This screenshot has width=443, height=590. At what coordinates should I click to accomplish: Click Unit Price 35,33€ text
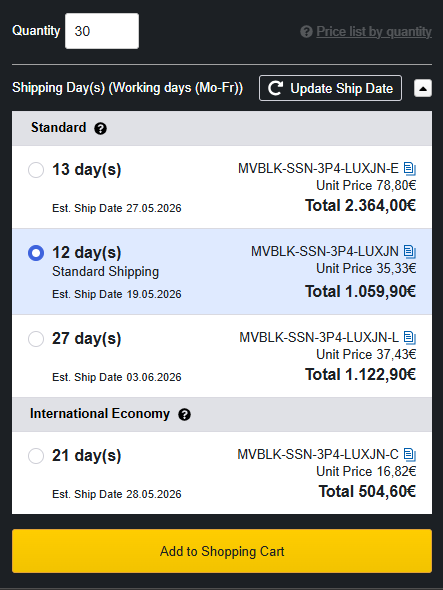click(x=366, y=268)
